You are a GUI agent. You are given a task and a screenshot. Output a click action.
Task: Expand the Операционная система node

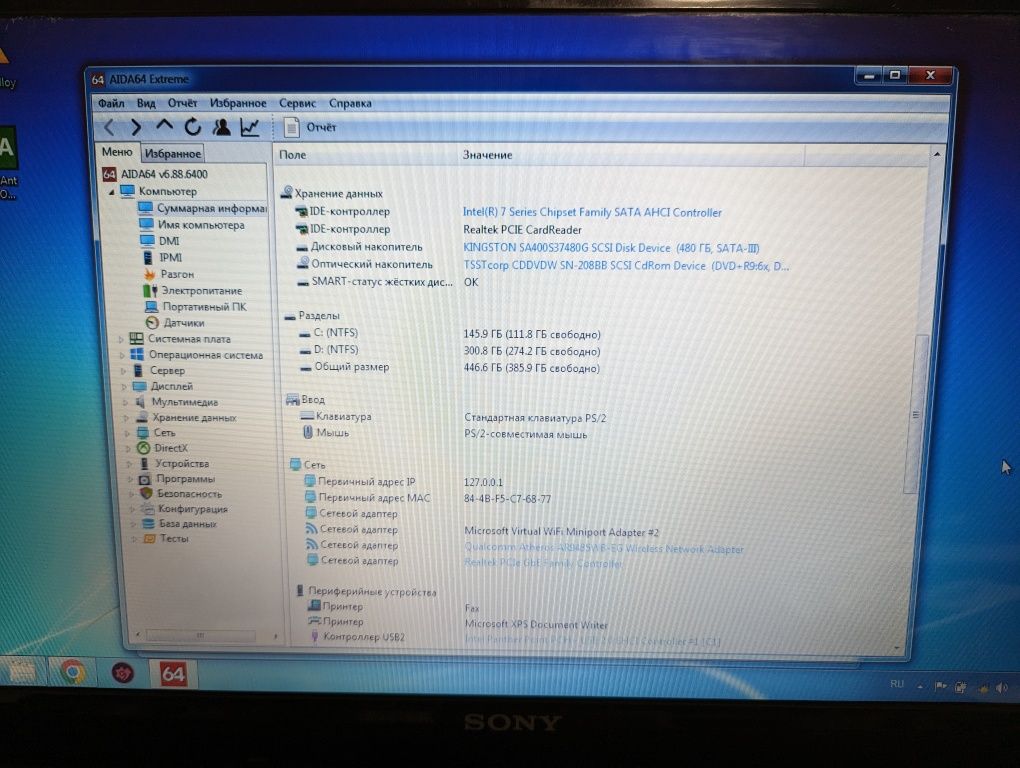click(x=122, y=355)
